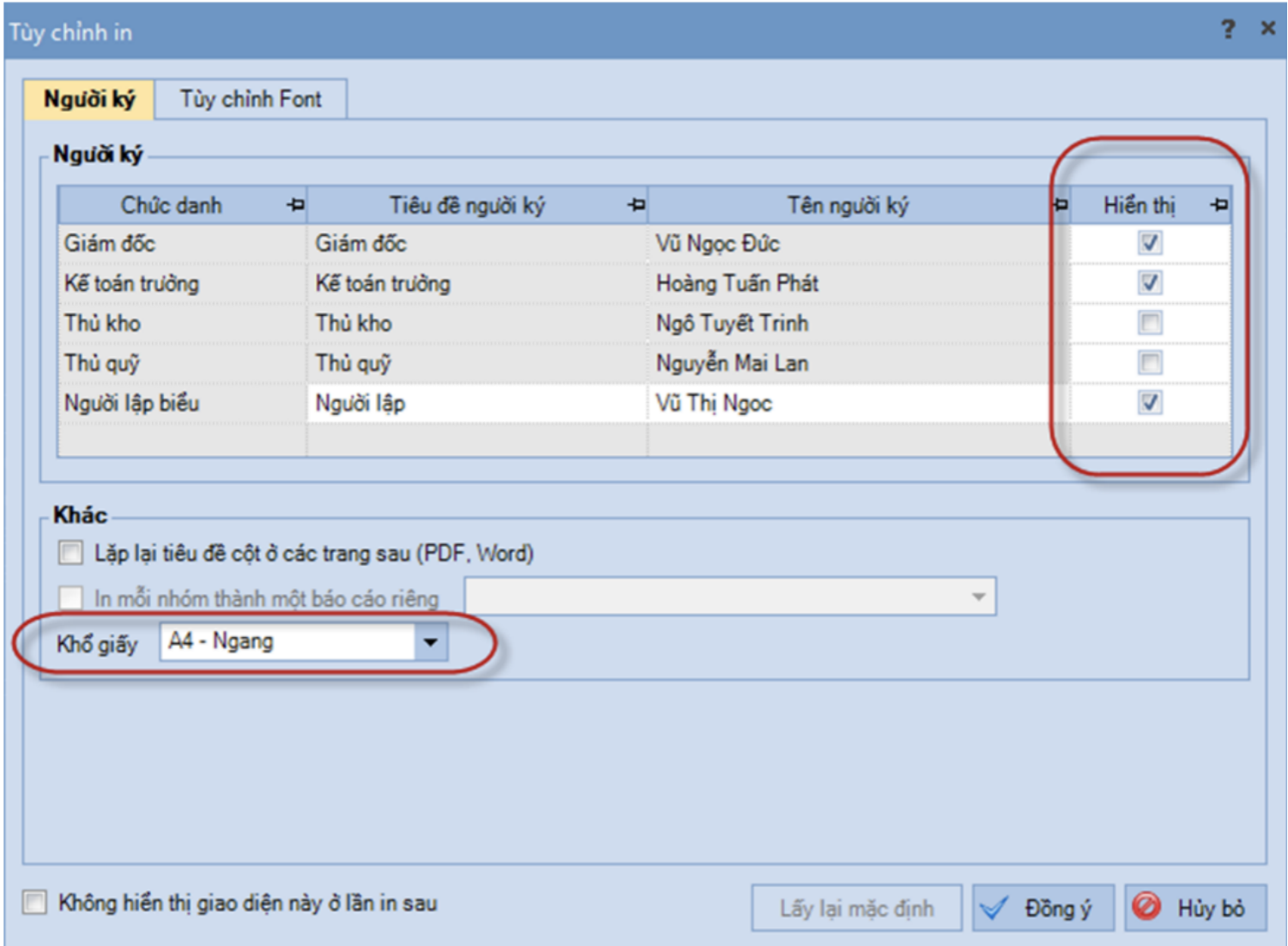Select the Hoàng Tuấn Phát name cell
The image size is (1288, 946).
(x=858, y=282)
